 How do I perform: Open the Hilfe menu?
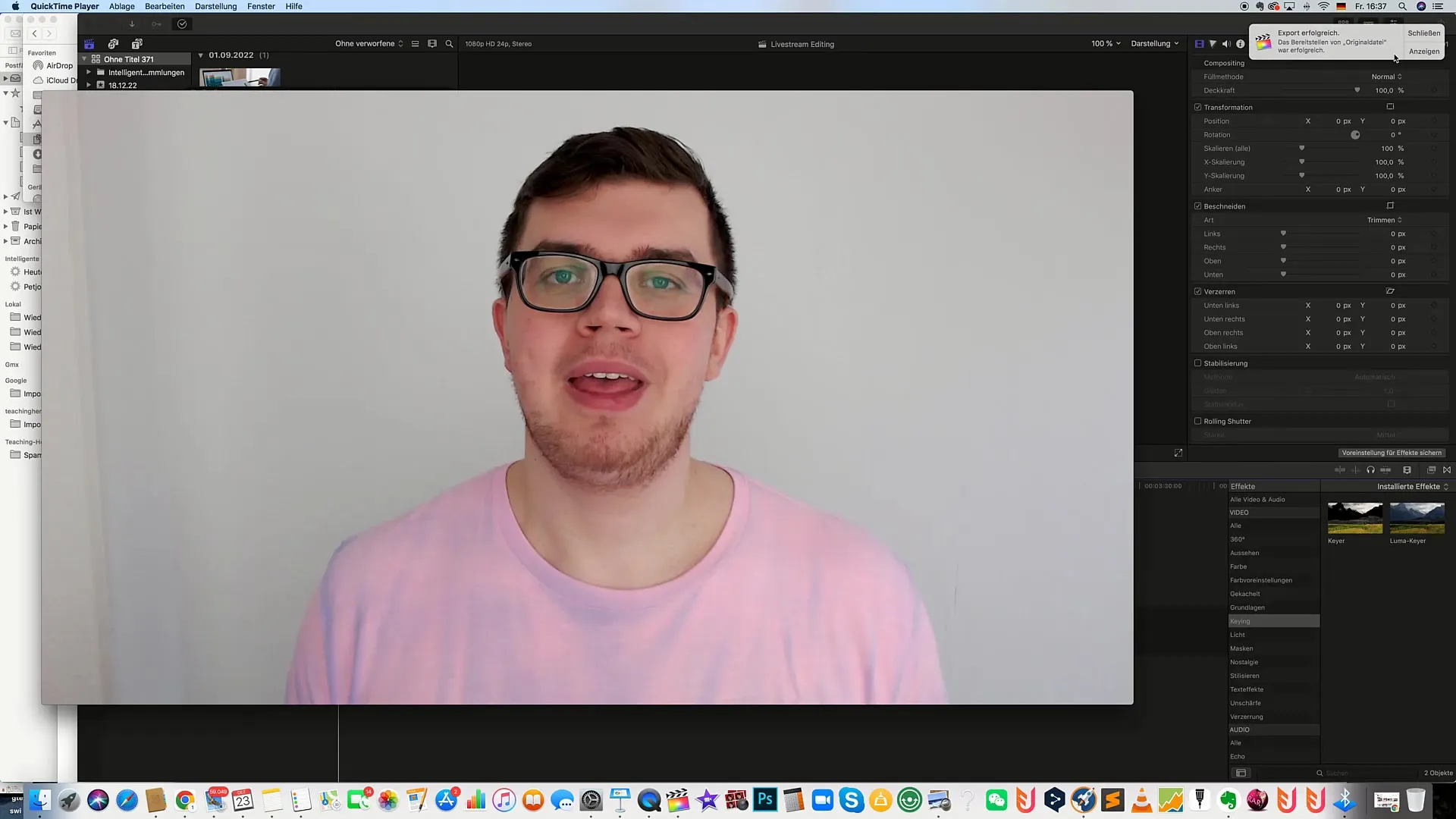[294, 6]
